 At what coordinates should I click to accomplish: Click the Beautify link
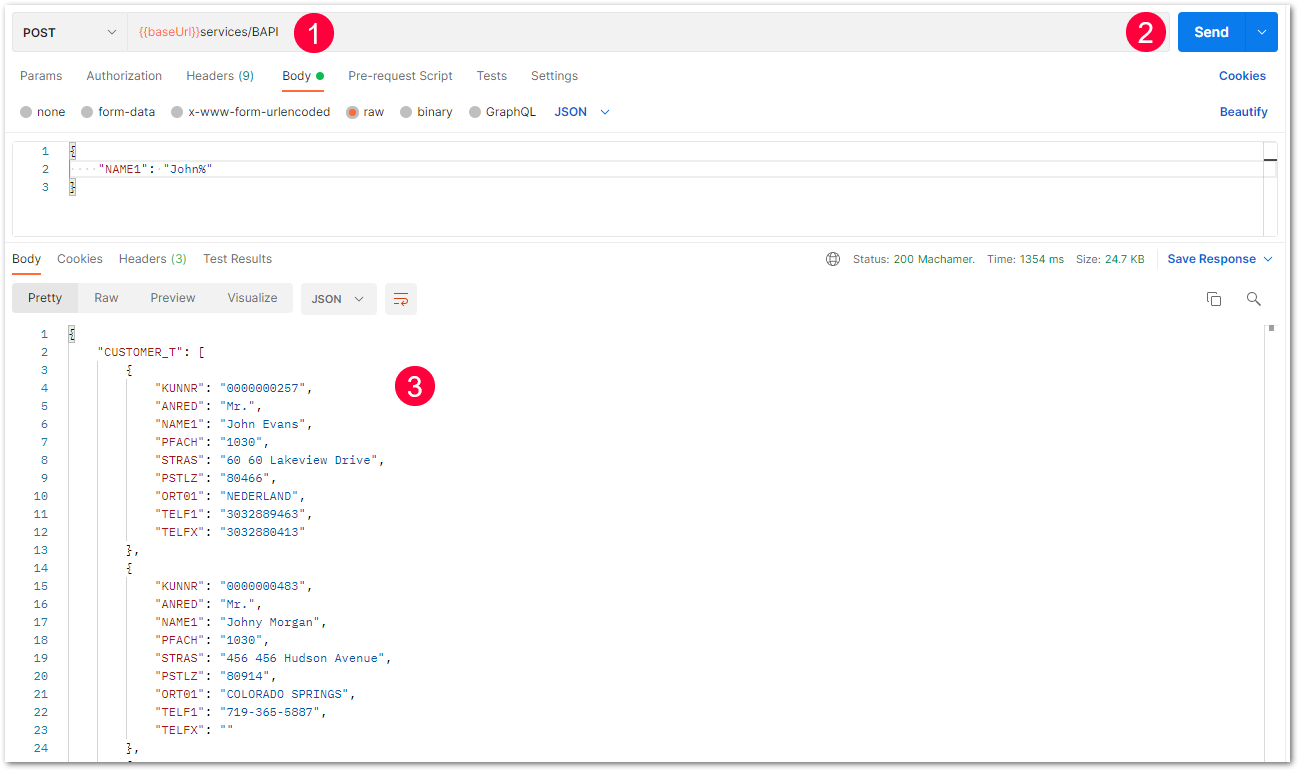[1243, 112]
